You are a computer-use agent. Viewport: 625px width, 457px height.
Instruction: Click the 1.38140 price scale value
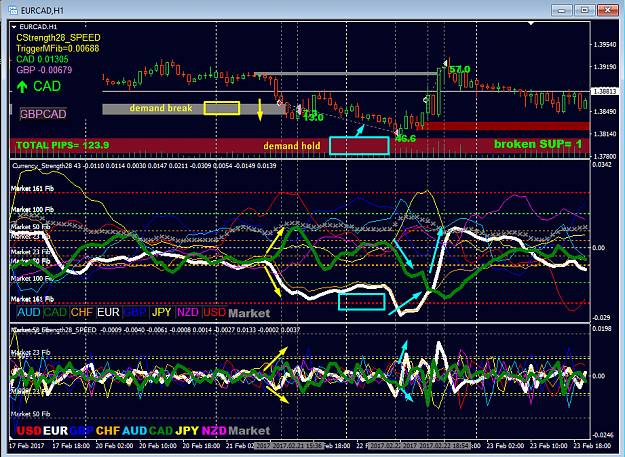point(605,134)
